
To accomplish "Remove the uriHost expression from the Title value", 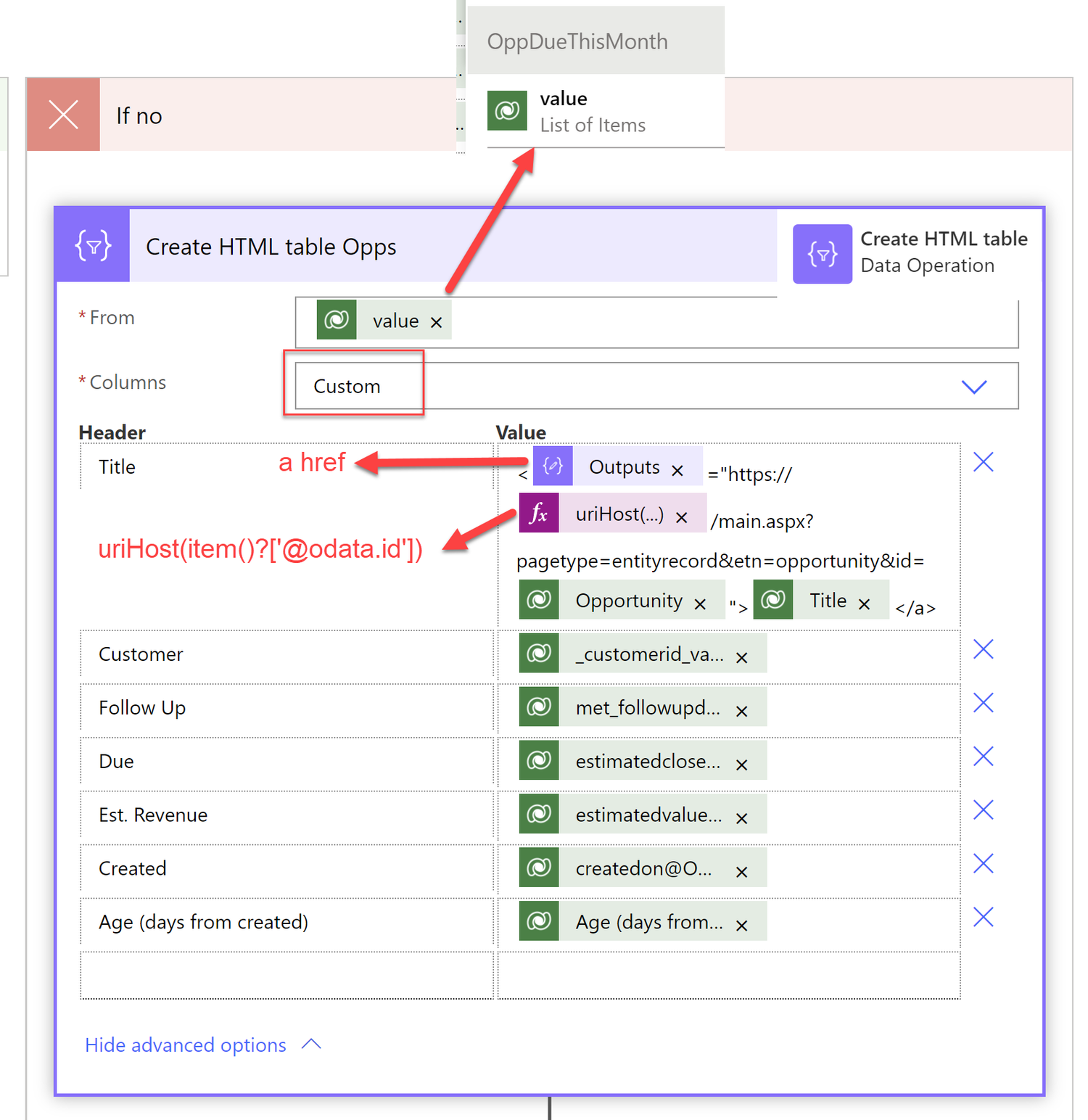I will 682,517.
